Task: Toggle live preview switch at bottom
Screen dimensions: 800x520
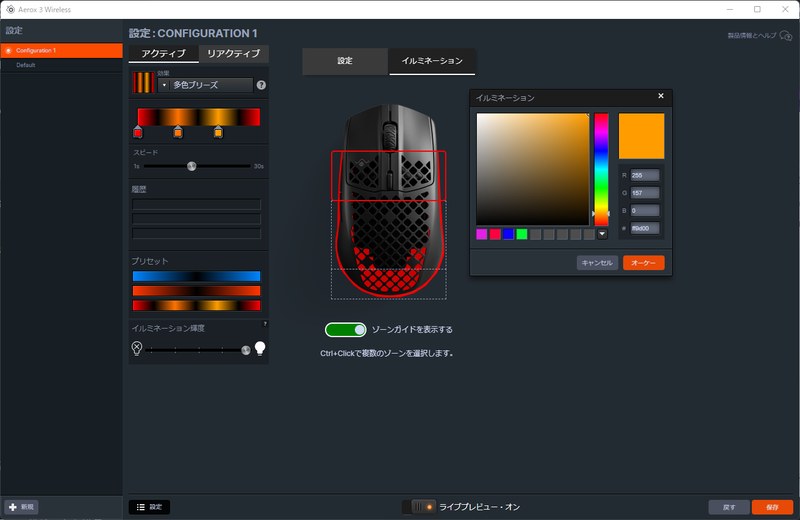Action: (419, 507)
